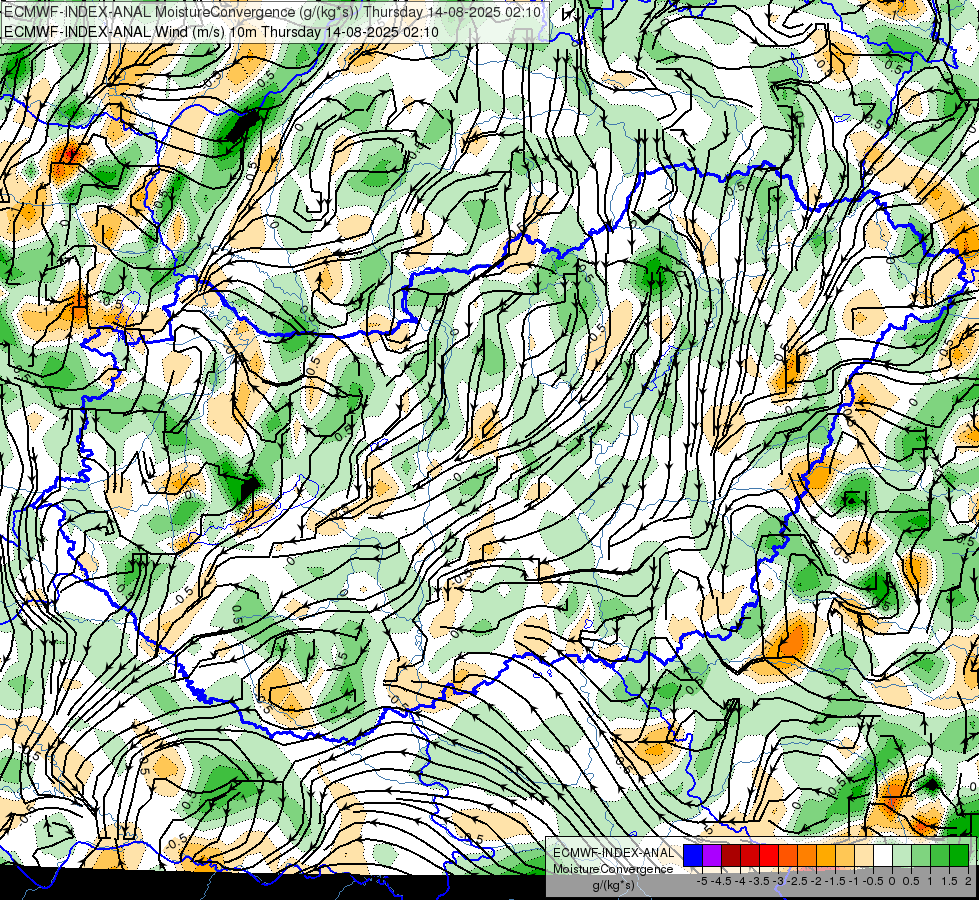Viewport: 979px width, 900px height.
Task: Click the legend tick value 0.5
Action: pyautogui.click(x=911, y=881)
